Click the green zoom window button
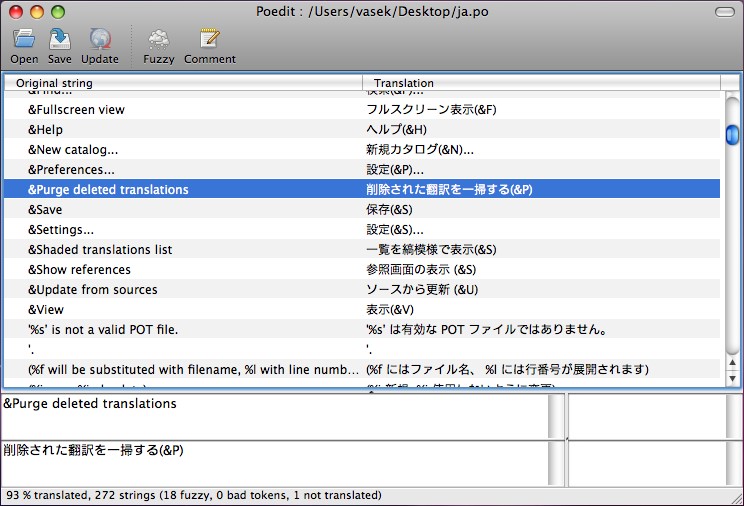This screenshot has width=744, height=506. pyautogui.click(x=57, y=12)
